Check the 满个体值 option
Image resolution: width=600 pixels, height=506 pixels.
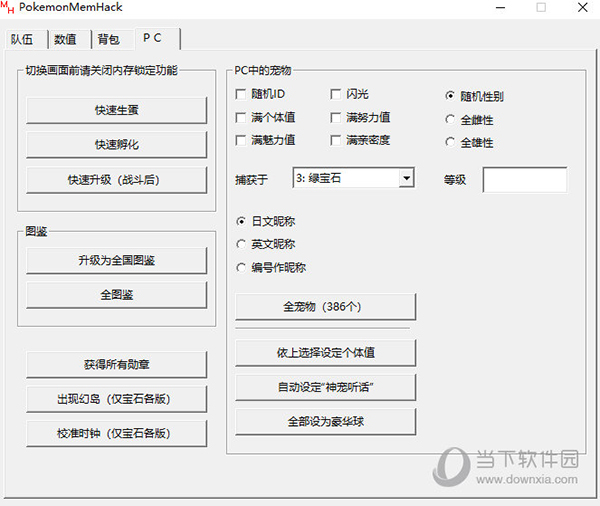tap(241, 118)
